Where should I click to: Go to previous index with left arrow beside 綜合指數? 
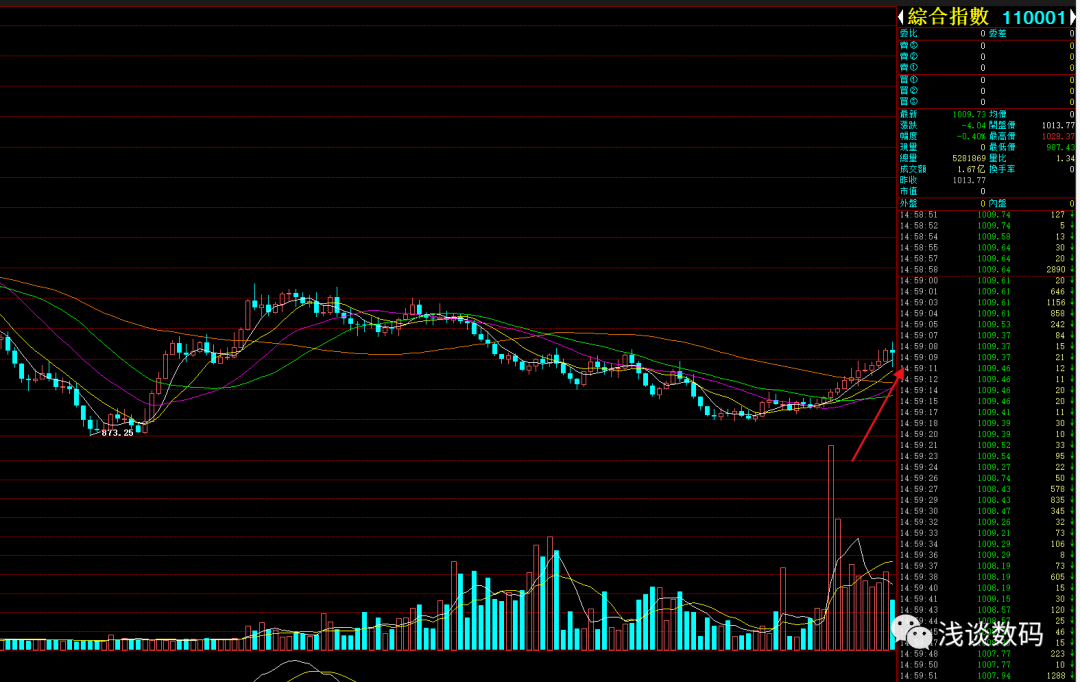tap(901, 17)
